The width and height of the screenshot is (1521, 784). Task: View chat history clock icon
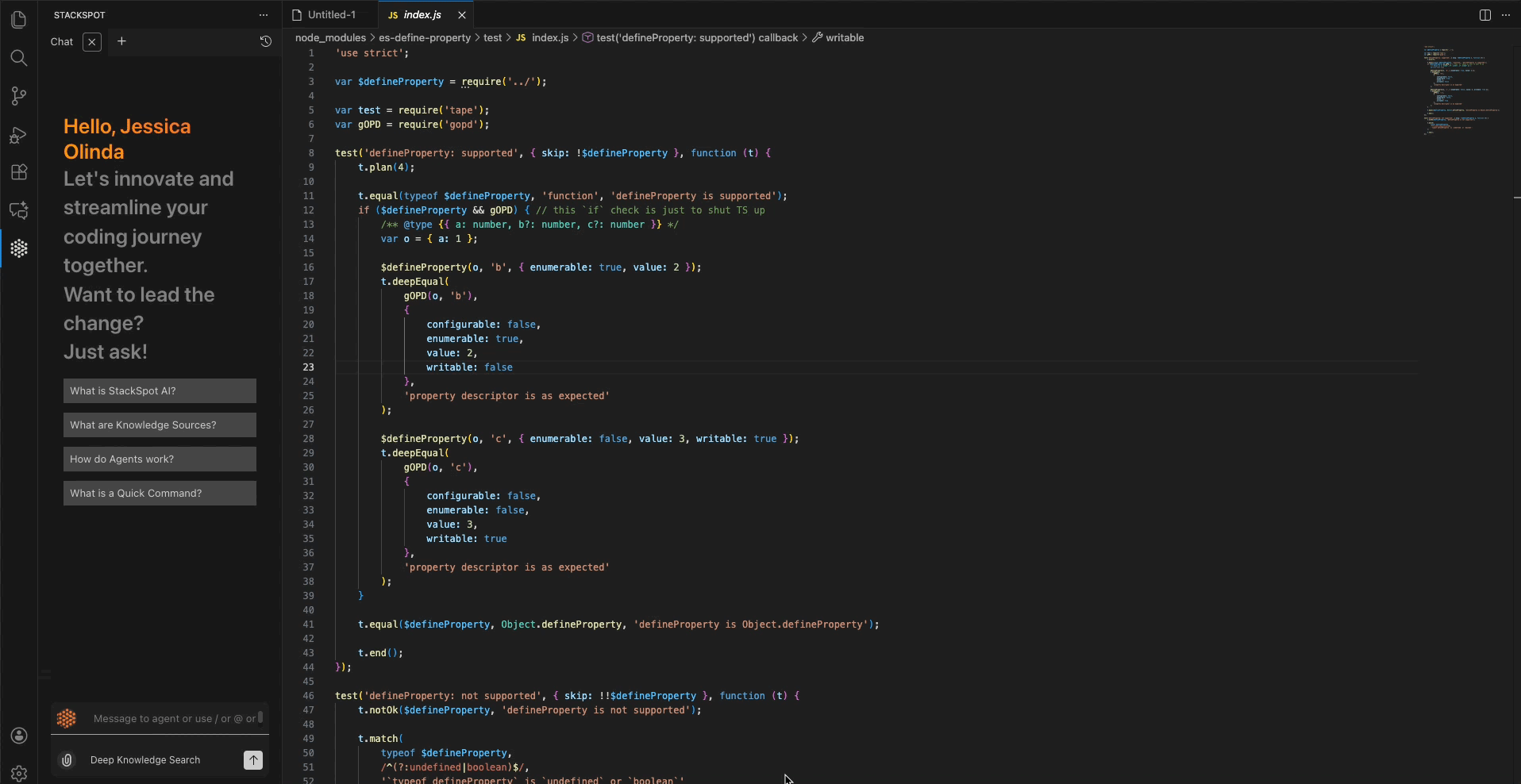[266, 41]
